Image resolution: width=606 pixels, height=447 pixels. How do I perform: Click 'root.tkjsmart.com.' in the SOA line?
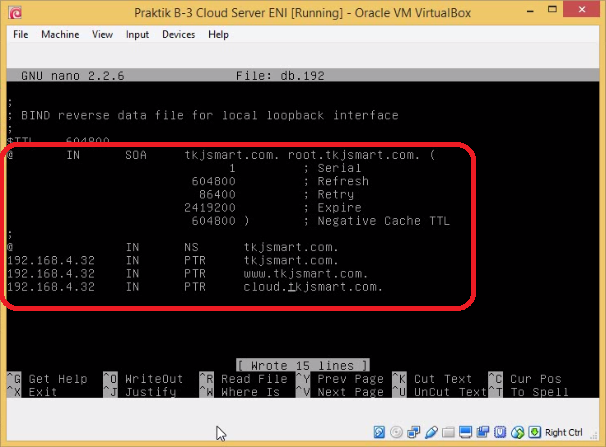[354, 155]
